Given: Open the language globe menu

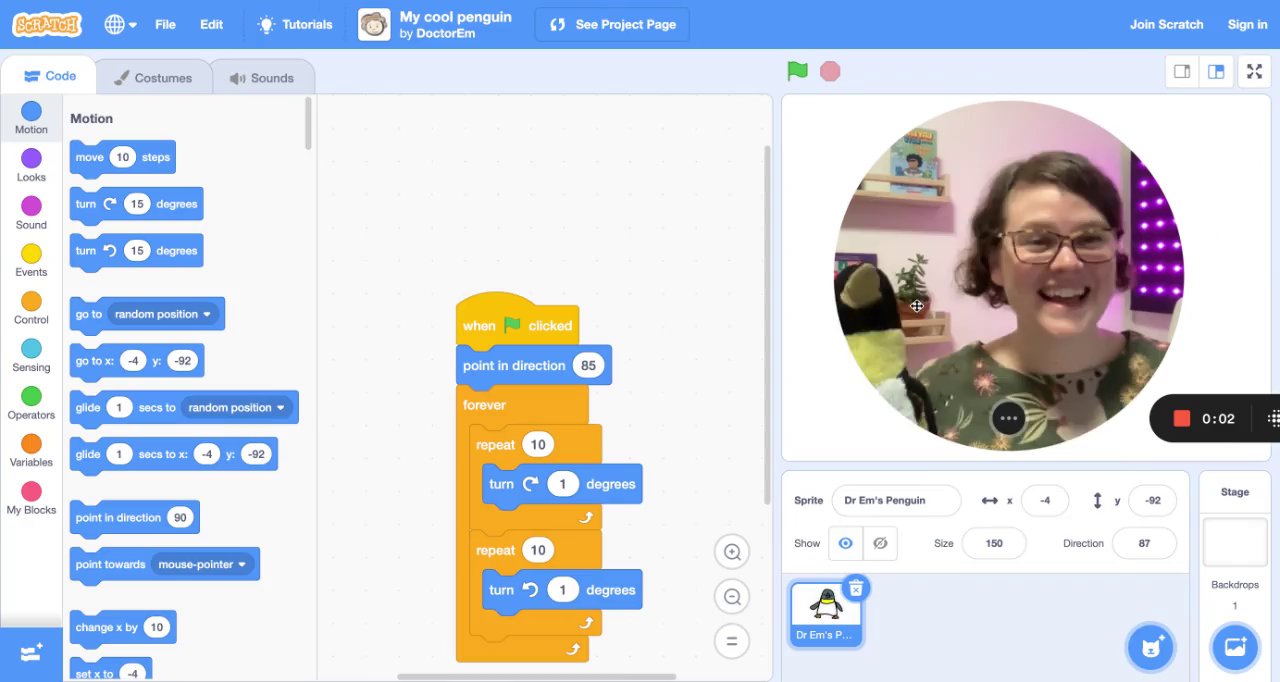Looking at the screenshot, I should pyautogui.click(x=120, y=24).
